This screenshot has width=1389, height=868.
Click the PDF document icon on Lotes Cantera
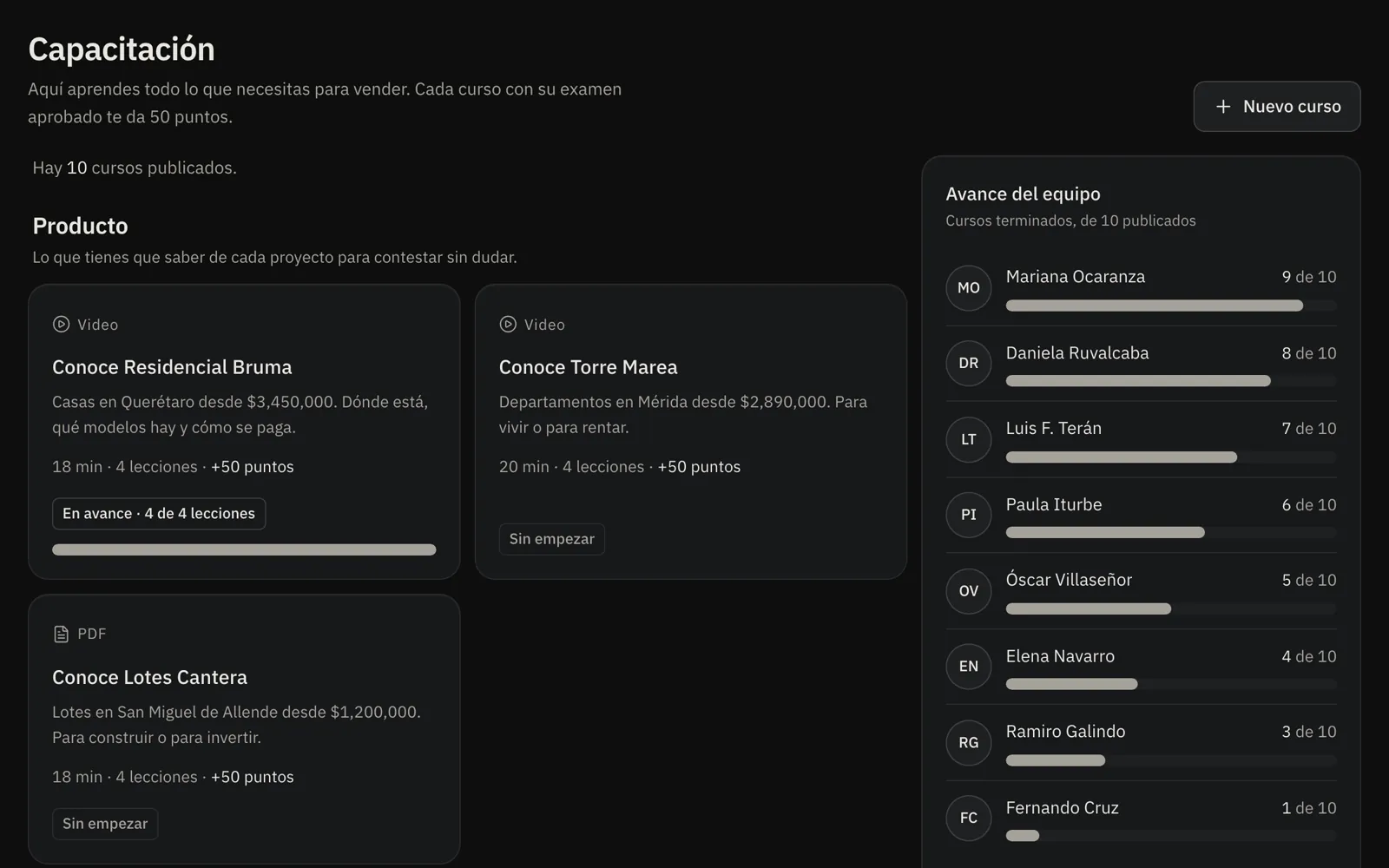[x=61, y=635]
